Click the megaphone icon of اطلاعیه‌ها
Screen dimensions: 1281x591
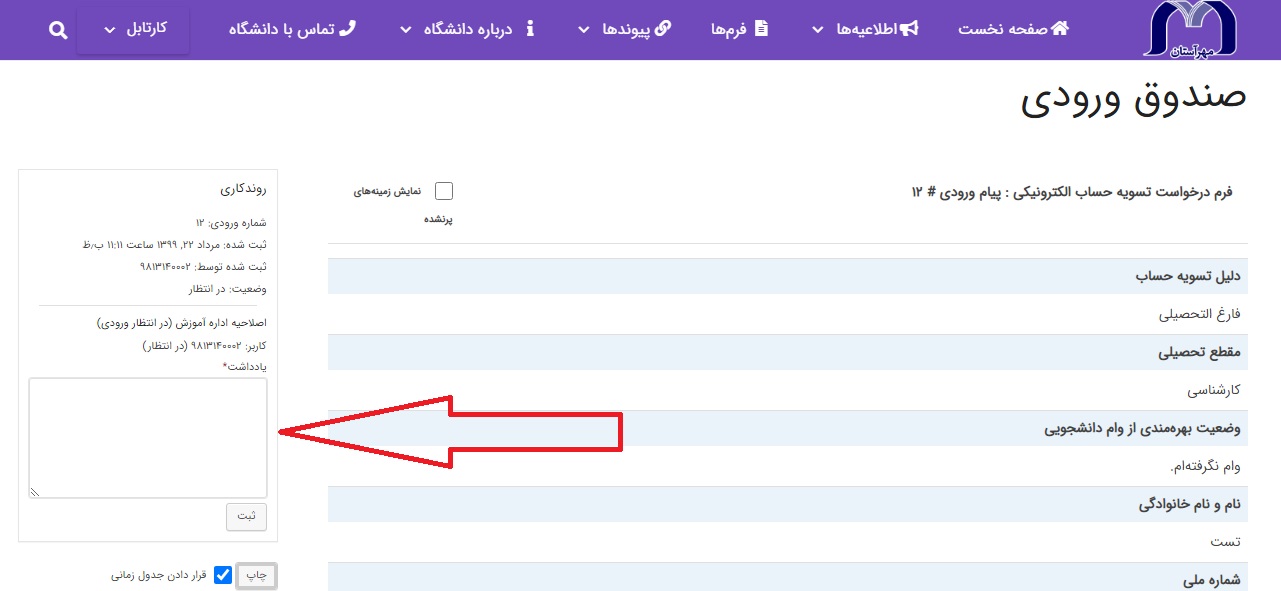[x=909, y=29]
